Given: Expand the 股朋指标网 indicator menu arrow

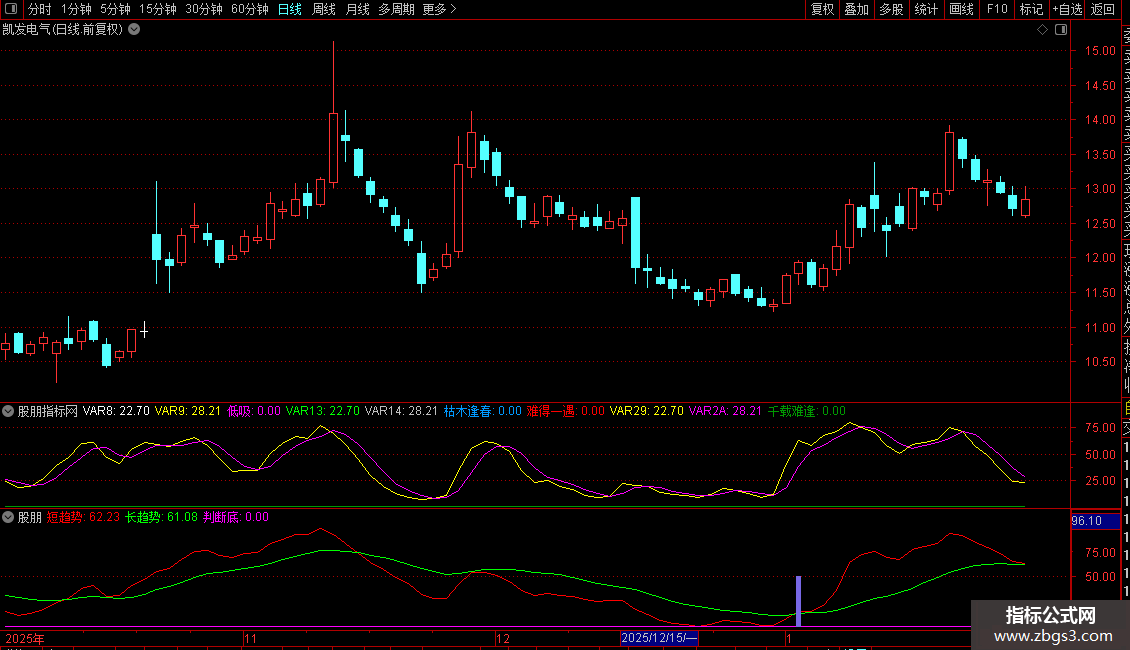Looking at the screenshot, I should click(x=8, y=411).
